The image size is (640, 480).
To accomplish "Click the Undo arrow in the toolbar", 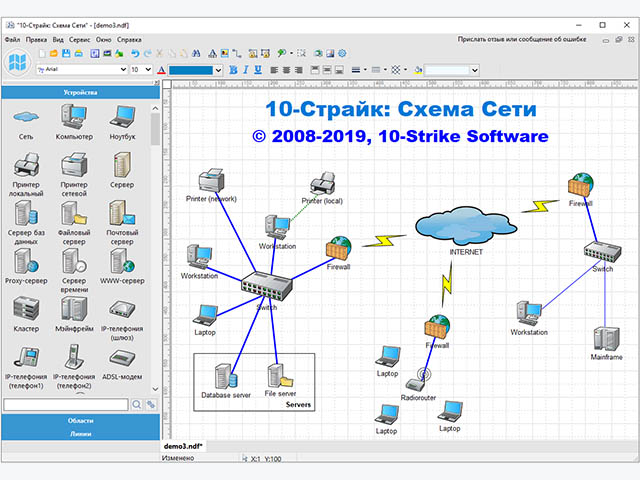I will coord(135,53).
